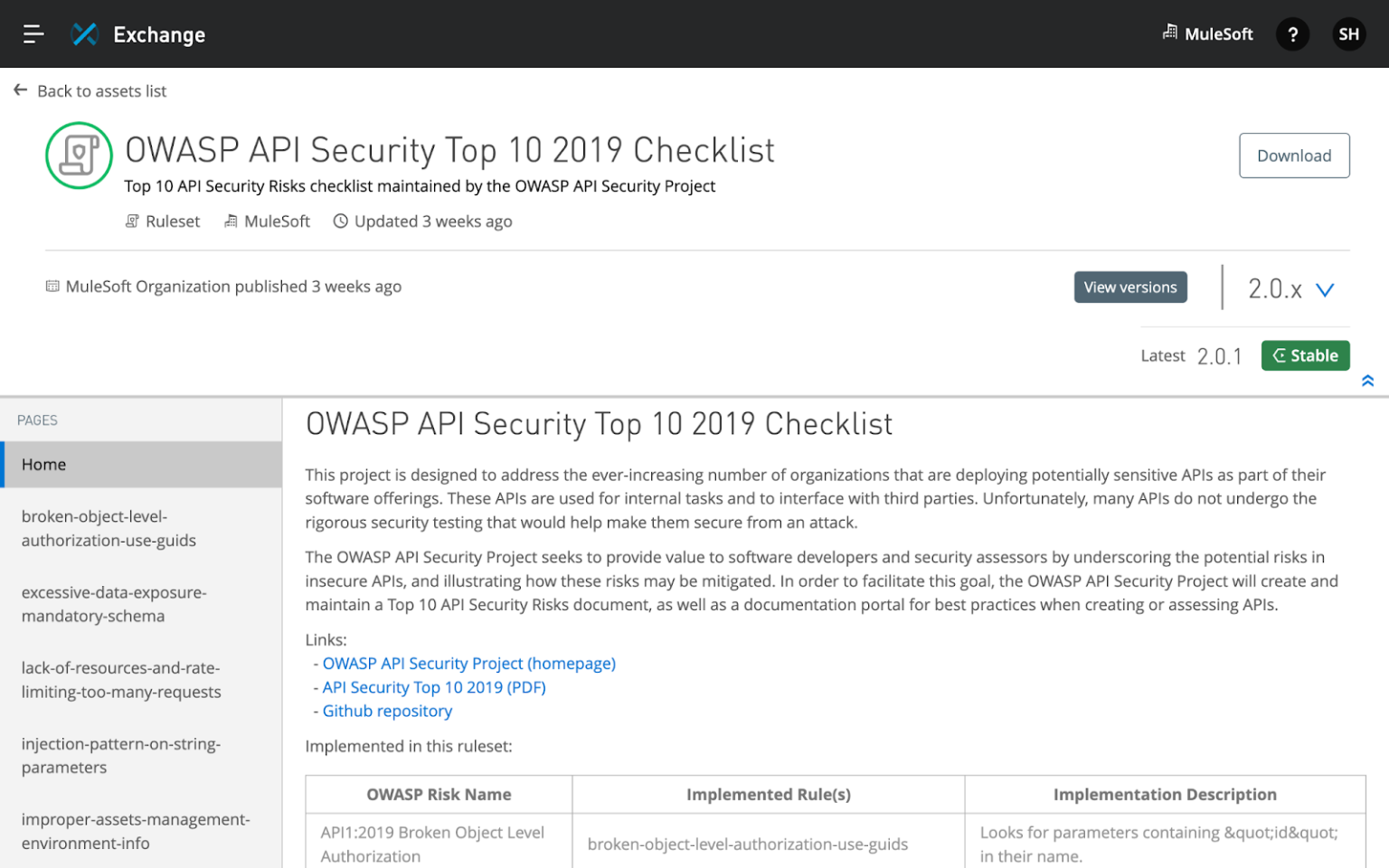The height and width of the screenshot is (868, 1389).
Task: Click the green Stable version badge
Action: pos(1305,355)
